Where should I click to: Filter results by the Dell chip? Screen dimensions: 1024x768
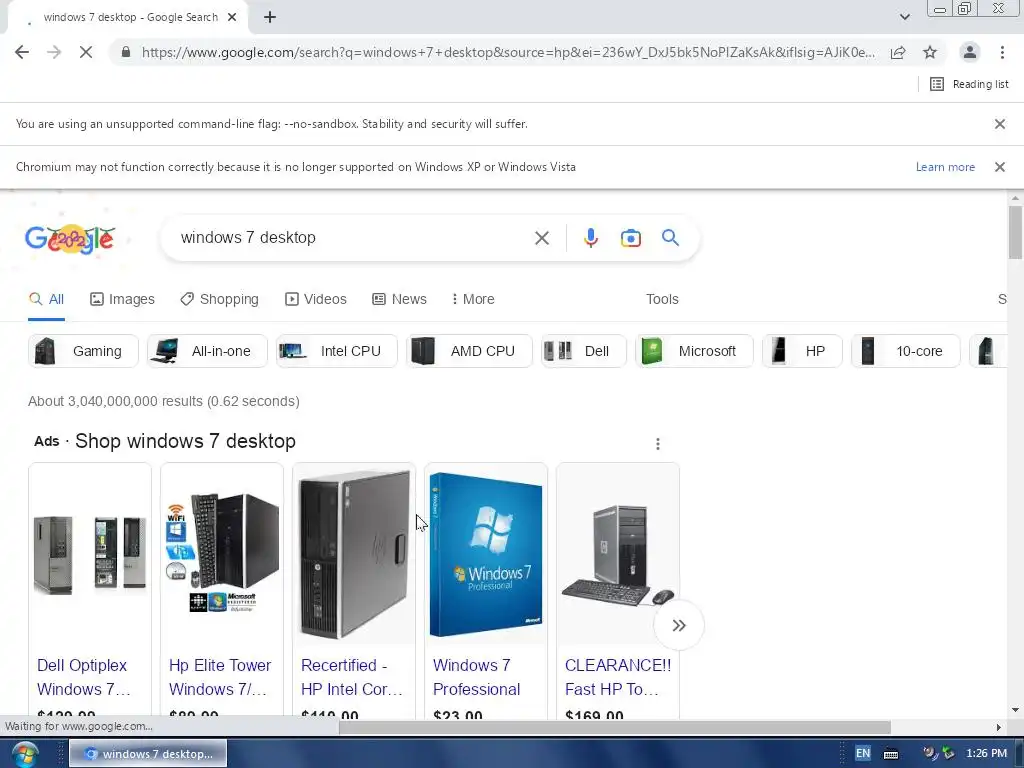tap(583, 351)
